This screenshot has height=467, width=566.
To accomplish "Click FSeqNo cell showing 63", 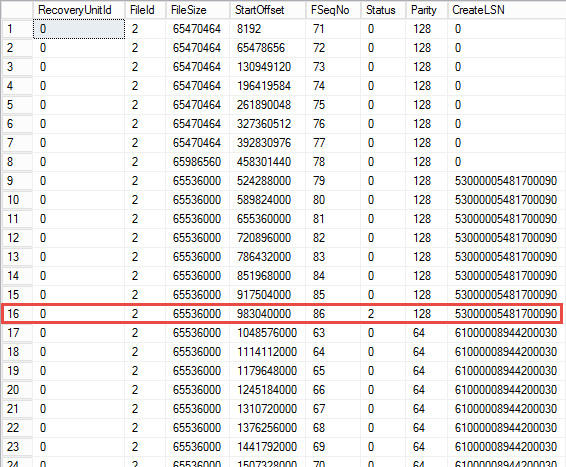I will (x=333, y=333).
